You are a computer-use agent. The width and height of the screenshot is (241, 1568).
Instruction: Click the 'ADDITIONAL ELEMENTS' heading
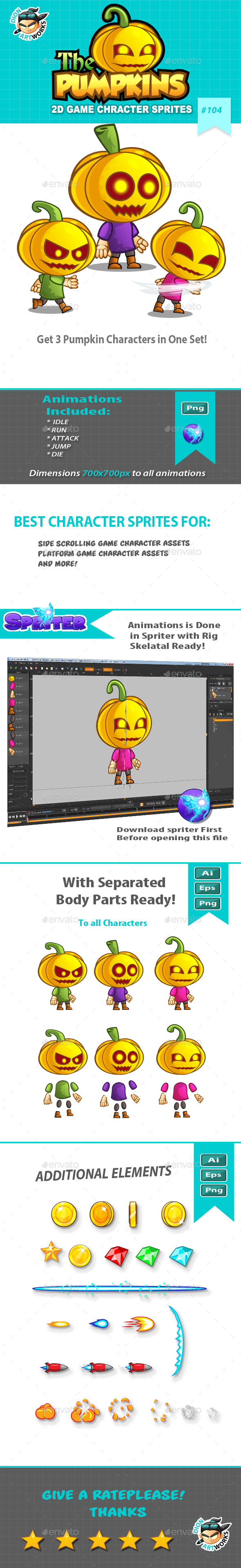pos(103,1174)
